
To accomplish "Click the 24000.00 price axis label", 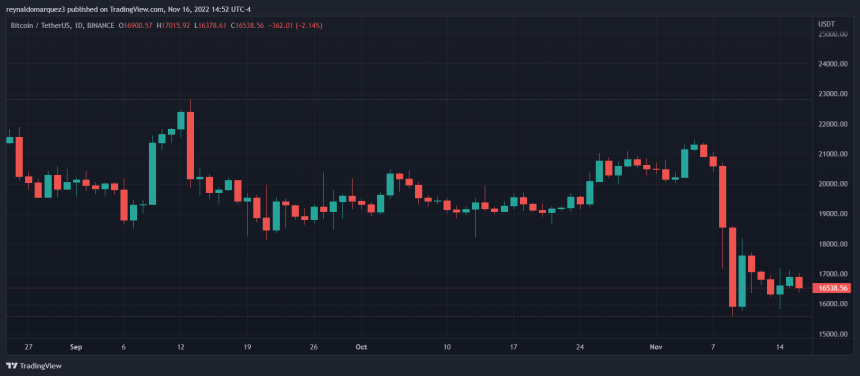I will pos(833,64).
